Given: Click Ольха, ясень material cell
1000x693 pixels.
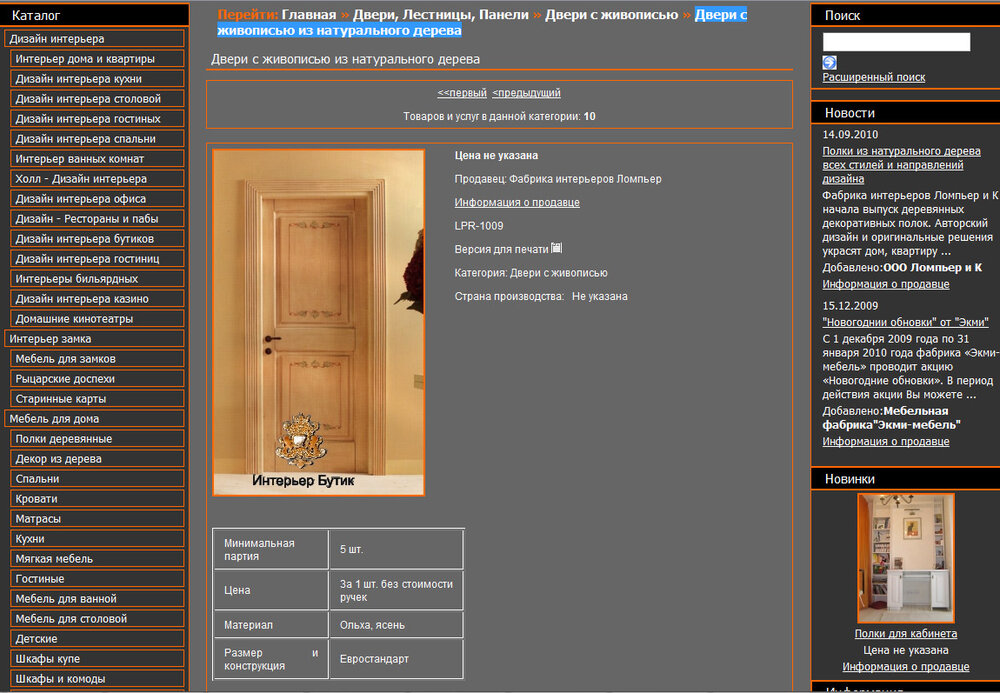Looking at the screenshot, I should coord(396,625).
